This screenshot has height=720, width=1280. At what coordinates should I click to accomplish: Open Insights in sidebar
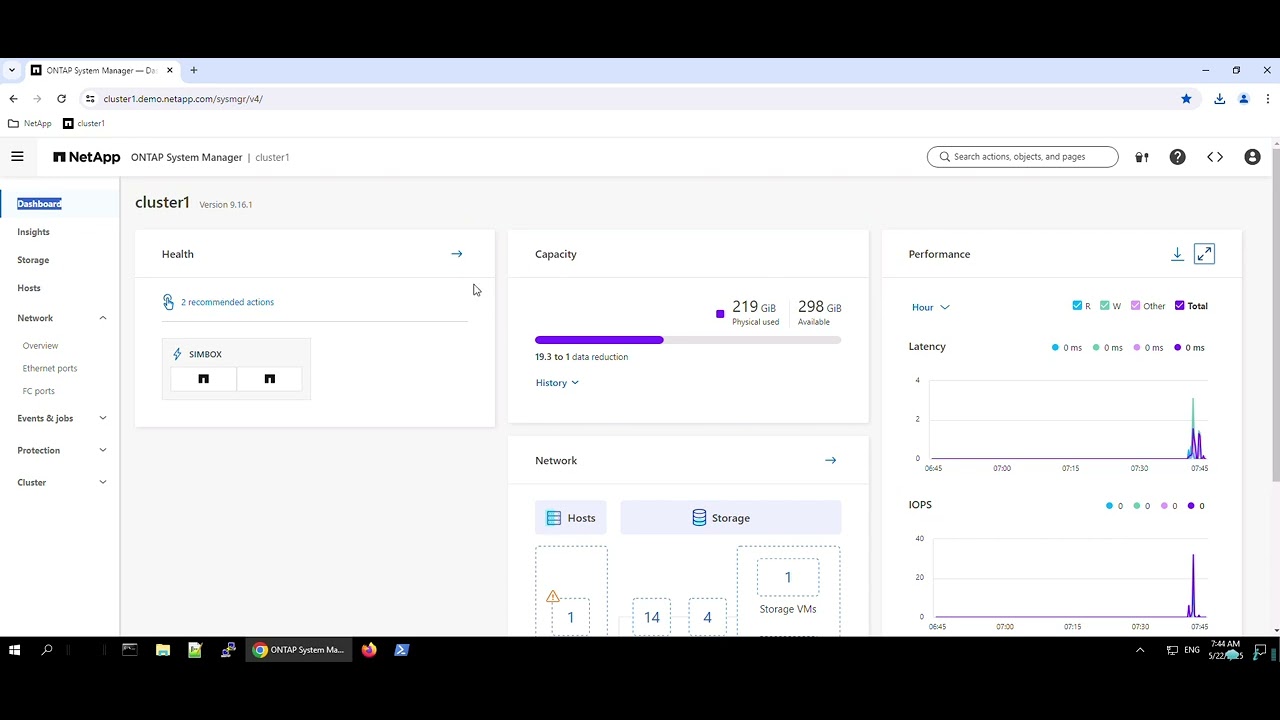click(x=33, y=232)
